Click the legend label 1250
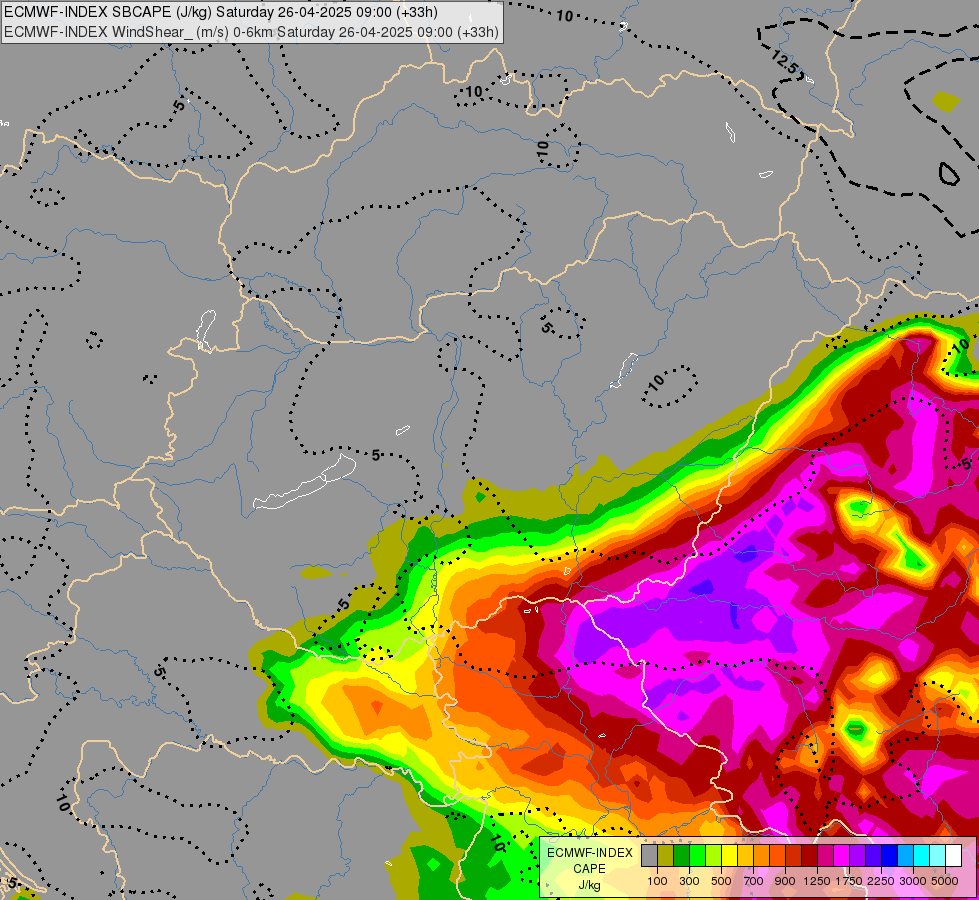 pyautogui.click(x=817, y=881)
